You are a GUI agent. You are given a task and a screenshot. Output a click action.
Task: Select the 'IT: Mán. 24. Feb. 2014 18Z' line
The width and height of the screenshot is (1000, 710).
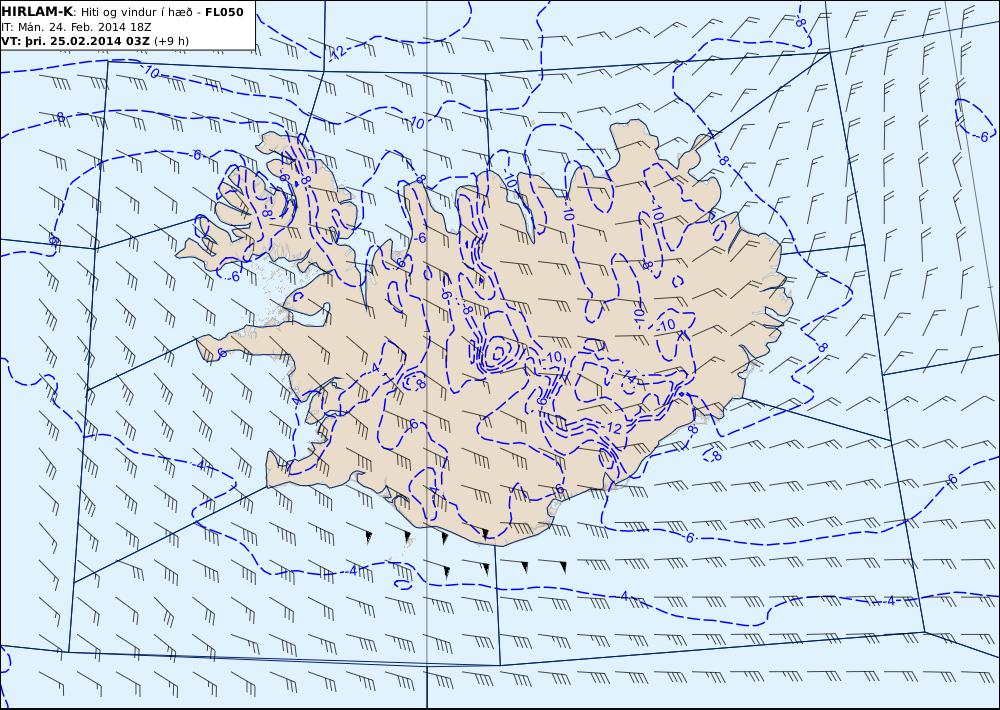[x=76, y=27]
